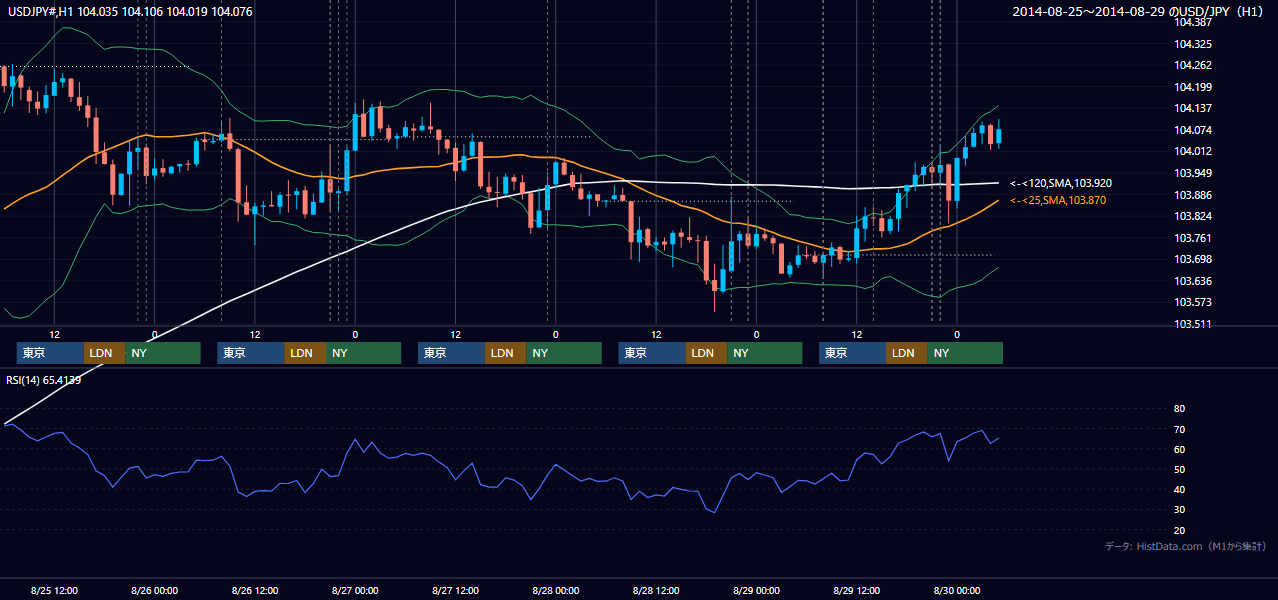
Task: Click the RSI level 20 axis label
Action: [1180, 530]
